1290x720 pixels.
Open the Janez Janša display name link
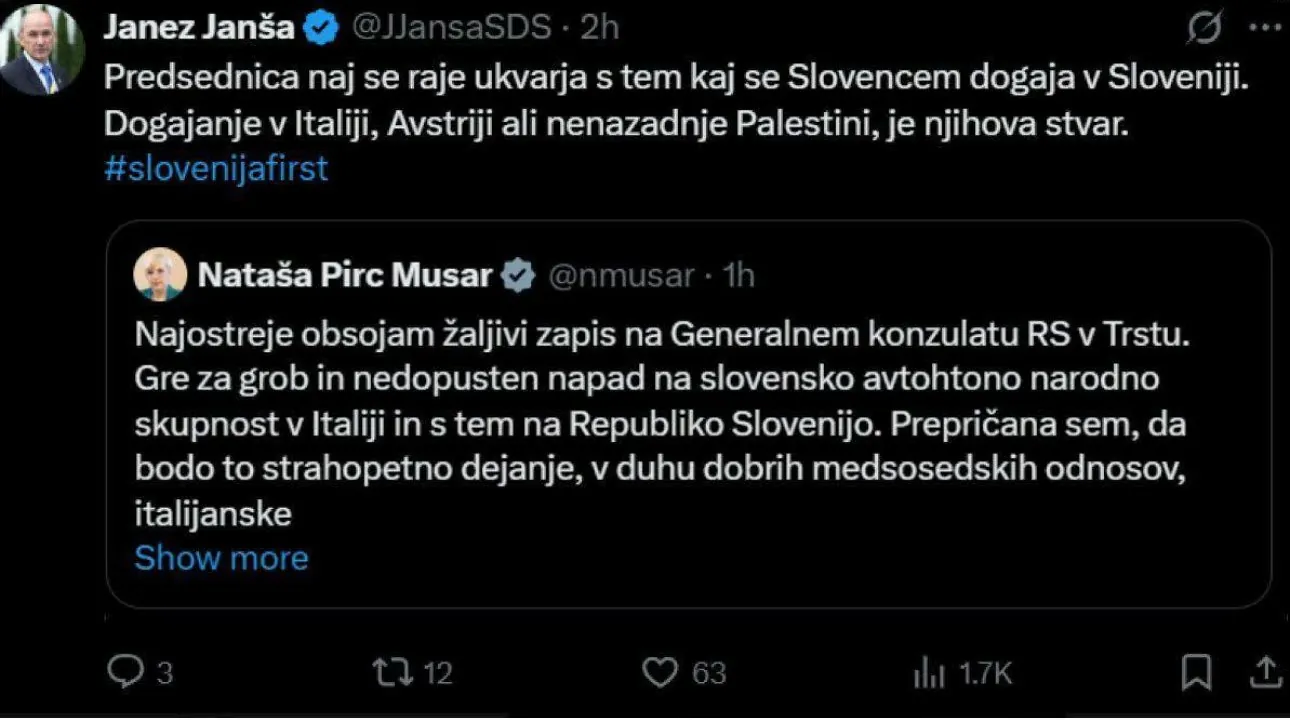coord(199,28)
